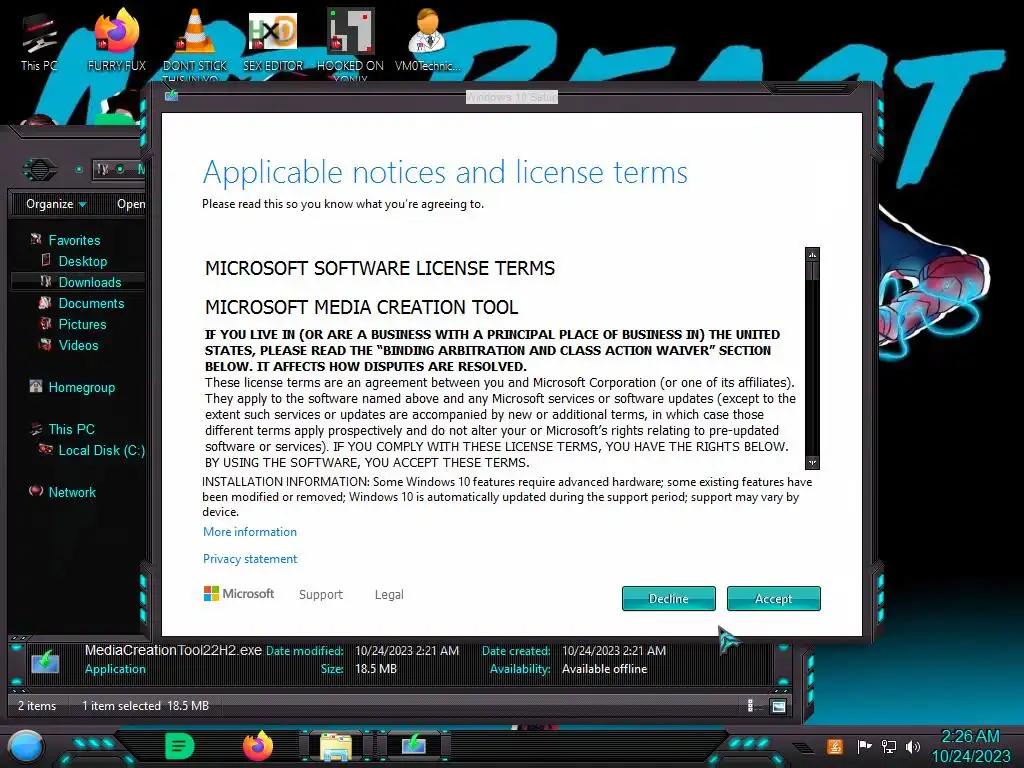
Task: Open File Explorer taskbar button
Action: point(336,747)
